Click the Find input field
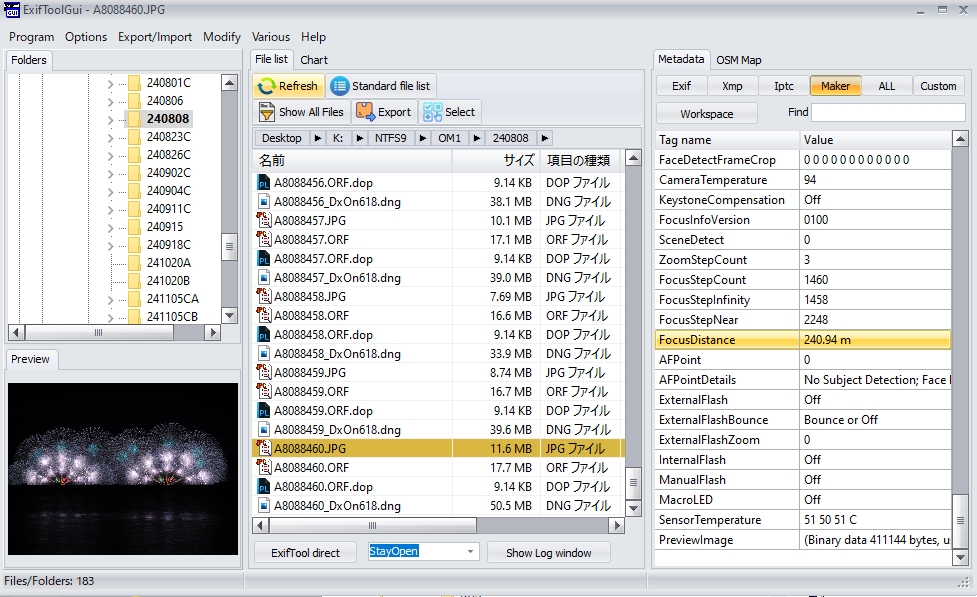The height and width of the screenshot is (597, 977). click(x=889, y=112)
